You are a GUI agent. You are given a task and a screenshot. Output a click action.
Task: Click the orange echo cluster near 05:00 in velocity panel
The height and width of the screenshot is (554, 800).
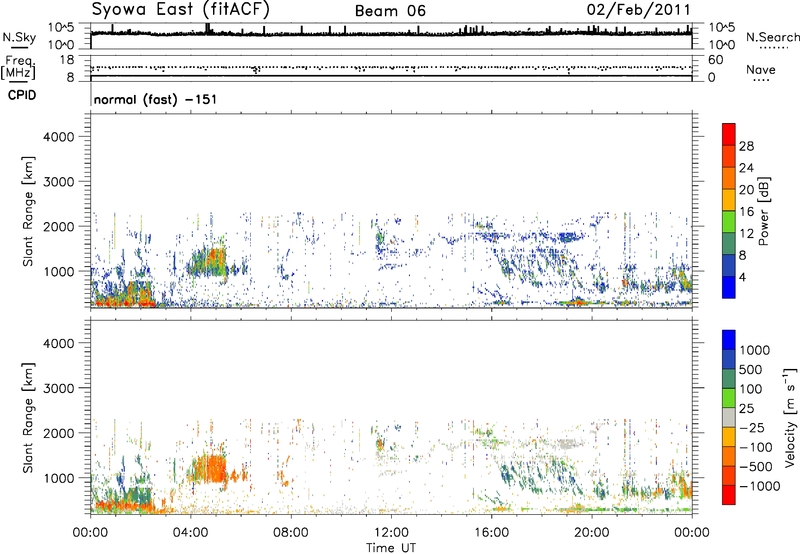tap(208, 469)
